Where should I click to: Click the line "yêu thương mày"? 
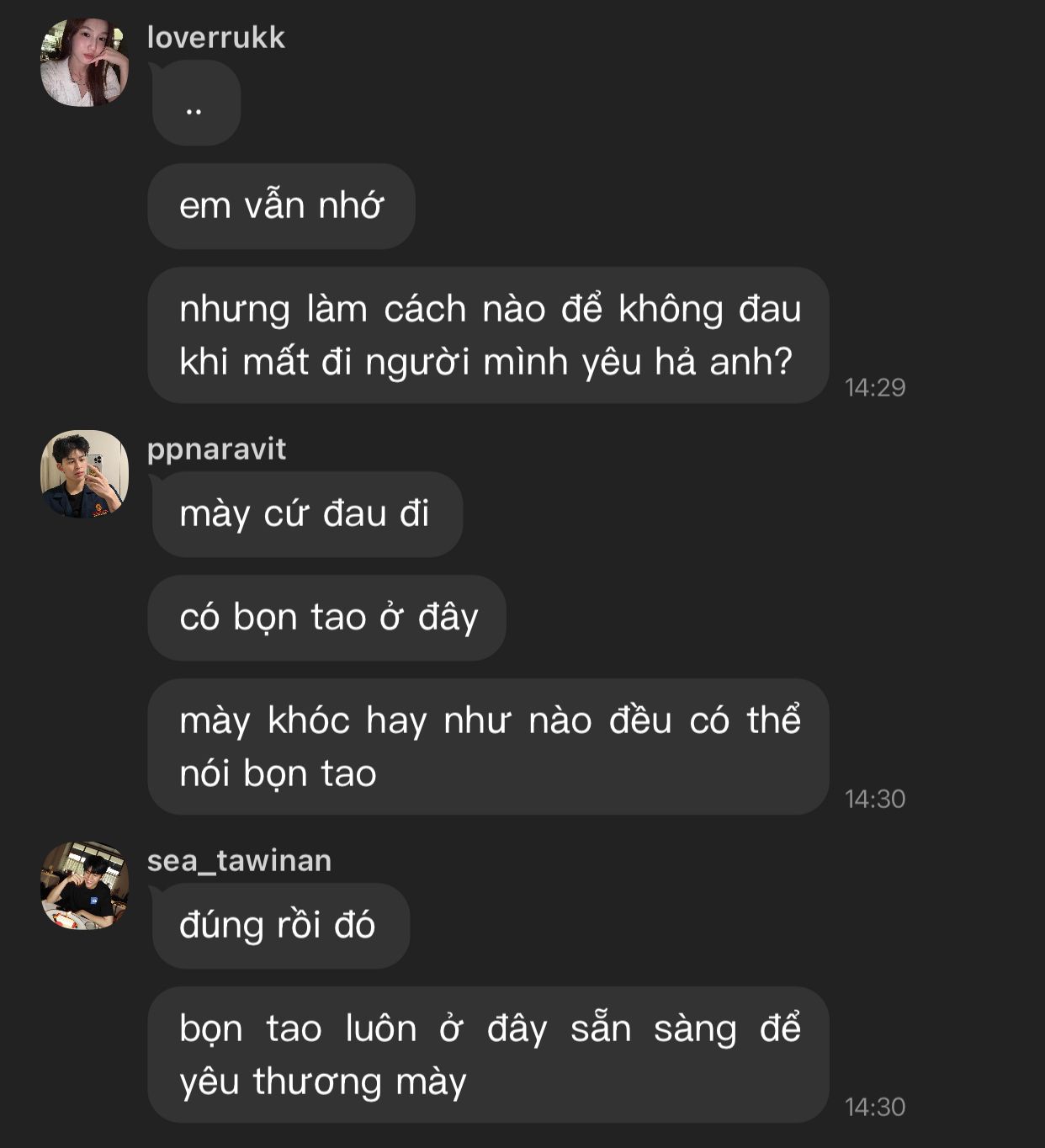tap(322, 1082)
